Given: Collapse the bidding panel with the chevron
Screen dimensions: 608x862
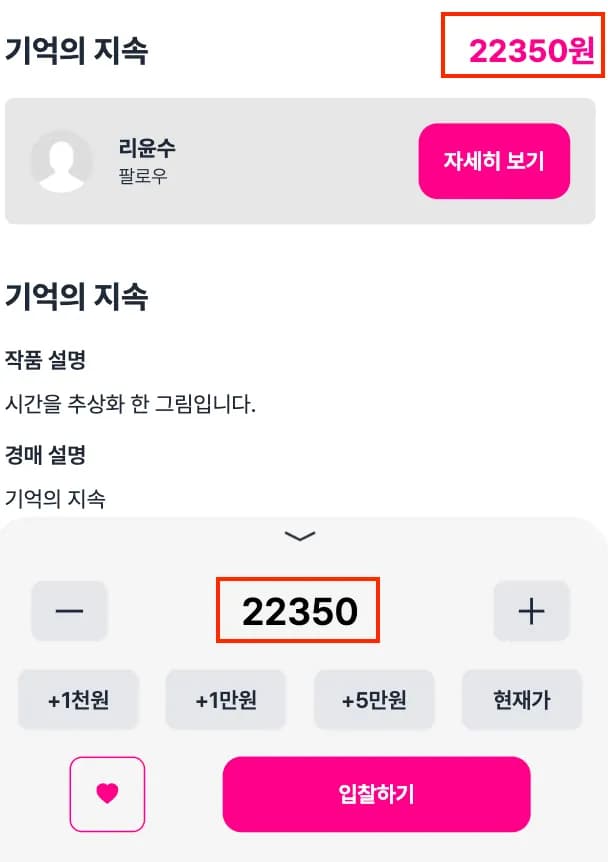Looking at the screenshot, I should pyautogui.click(x=300, y=536).
